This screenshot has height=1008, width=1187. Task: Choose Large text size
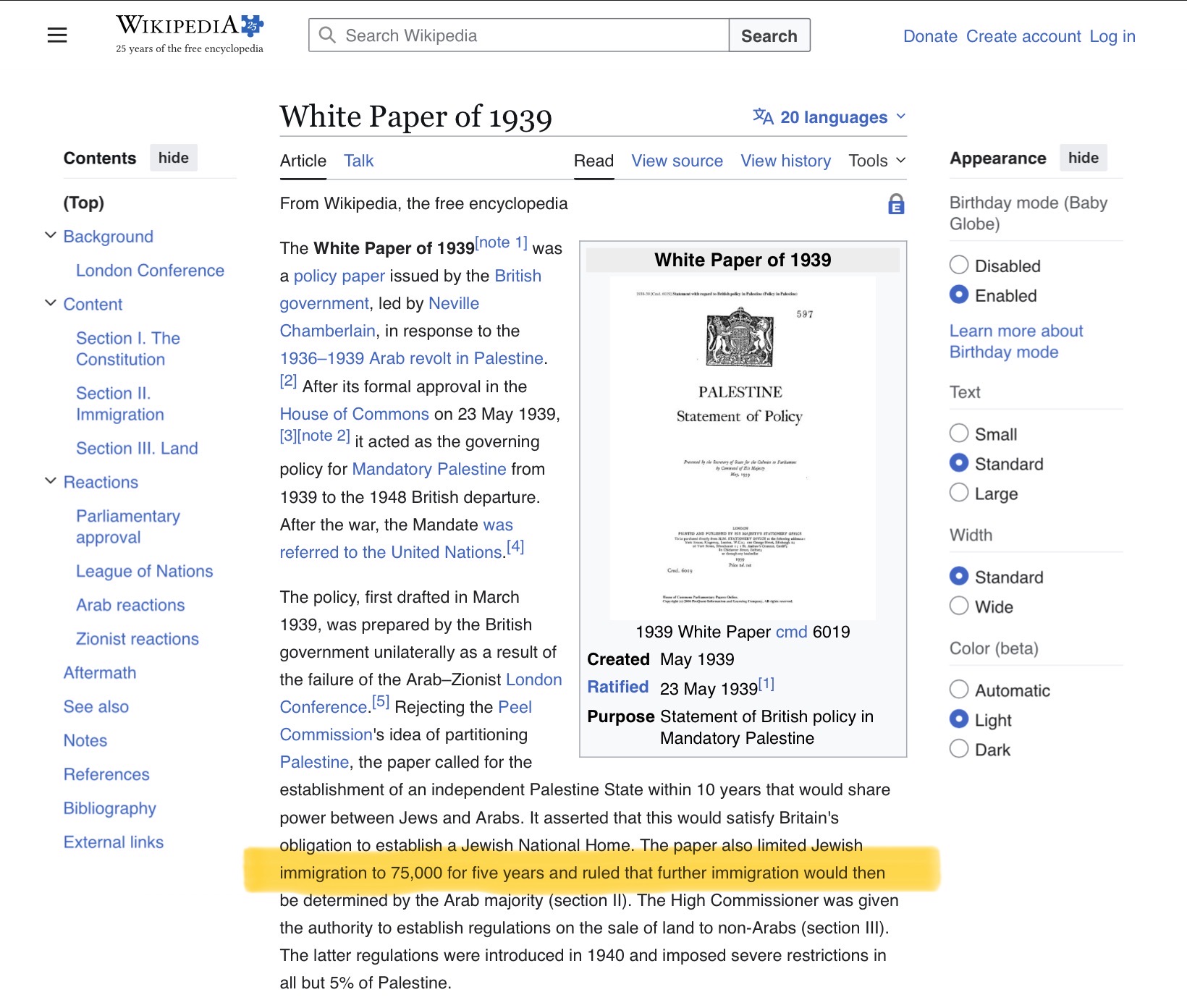pyautogui.click(x=959, y=493)
